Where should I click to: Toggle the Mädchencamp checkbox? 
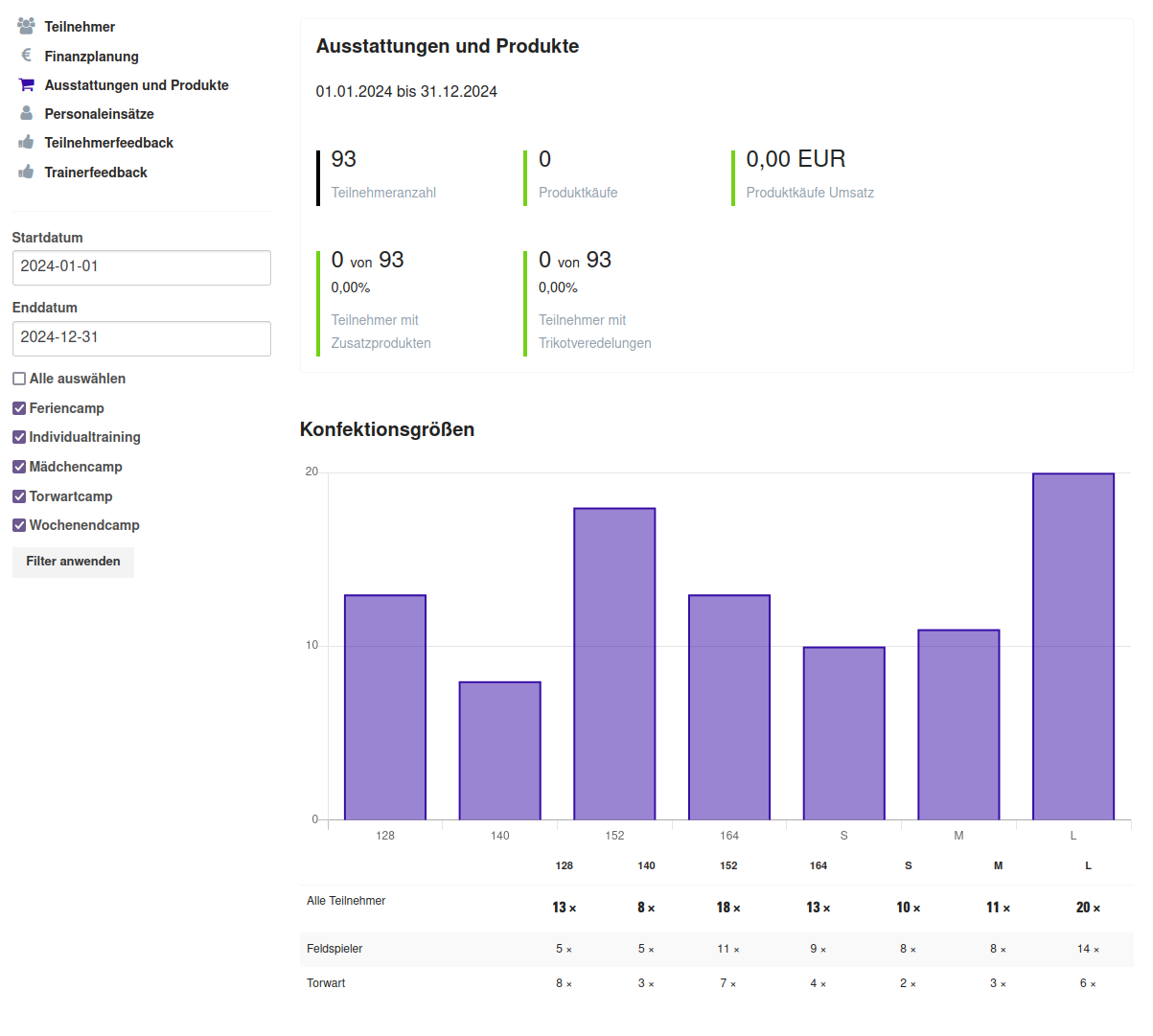pyautogui.click(x=19, y=467)
